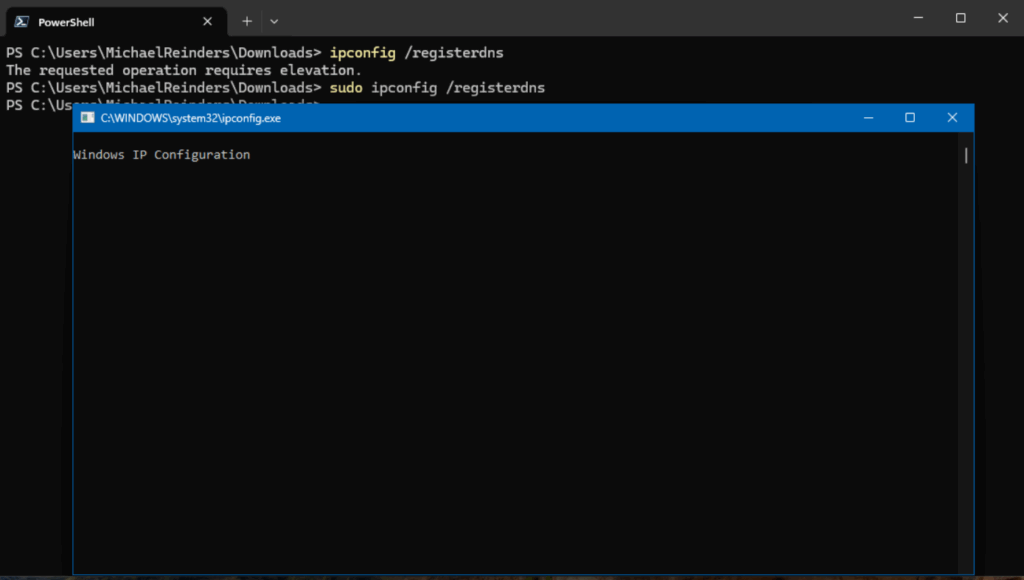Click the maximize icon on ipconfig window
Screen dimensions: 1024x580
(910, 117)
